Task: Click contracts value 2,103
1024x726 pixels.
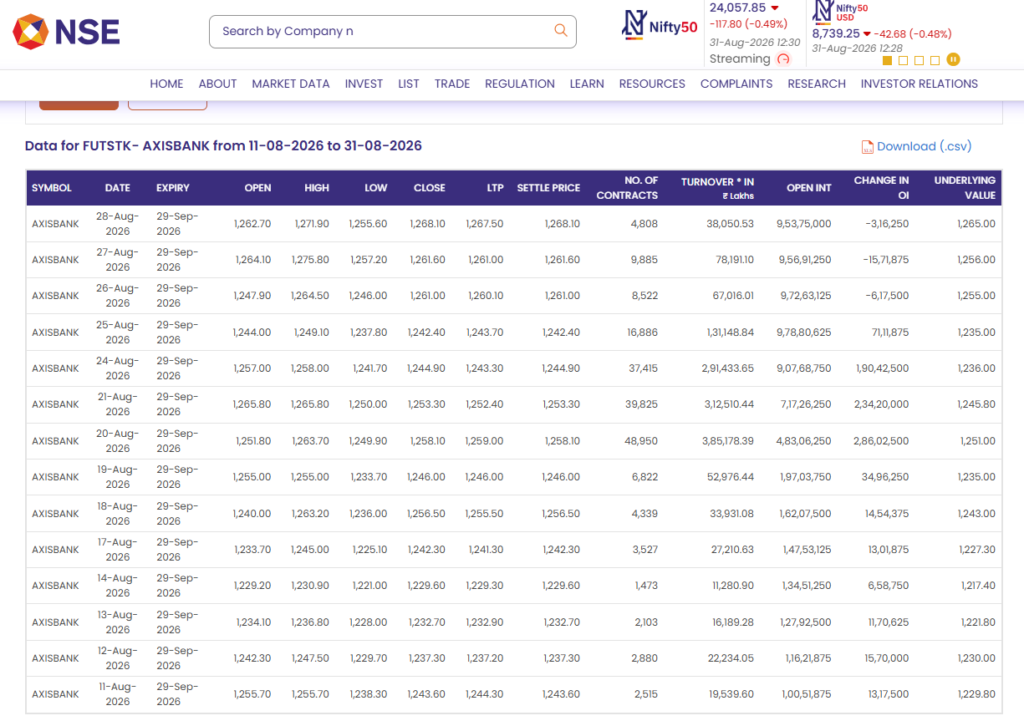Action: (646, 622)
